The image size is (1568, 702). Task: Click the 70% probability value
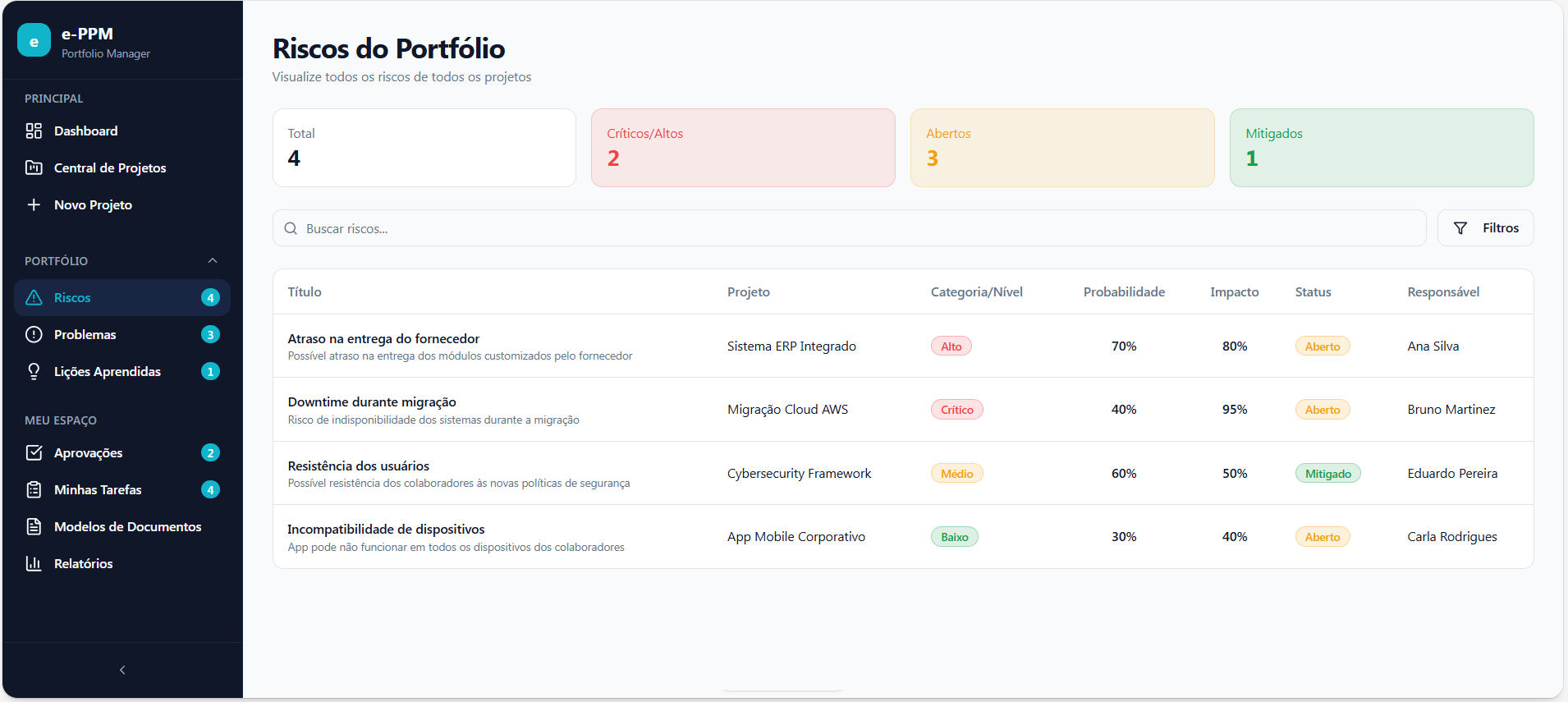point(1124,346)
